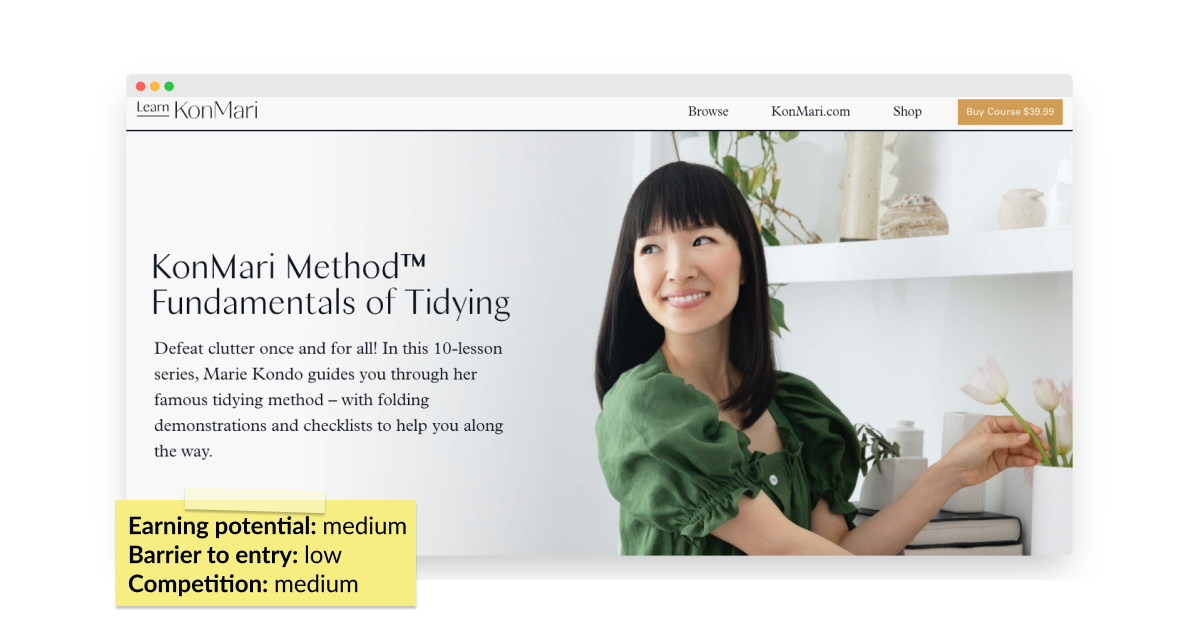Maximize the window using the green button
This screenshot has height=630, width=1200.
tap(169, 86)
